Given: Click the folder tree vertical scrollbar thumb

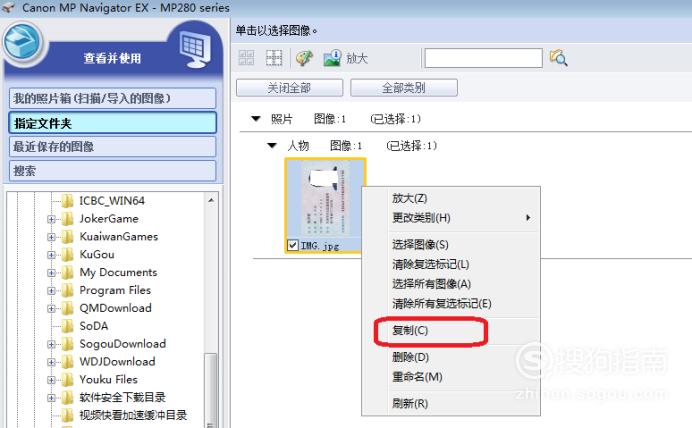Looking at the screenshot, I should (x=211, y=388).
